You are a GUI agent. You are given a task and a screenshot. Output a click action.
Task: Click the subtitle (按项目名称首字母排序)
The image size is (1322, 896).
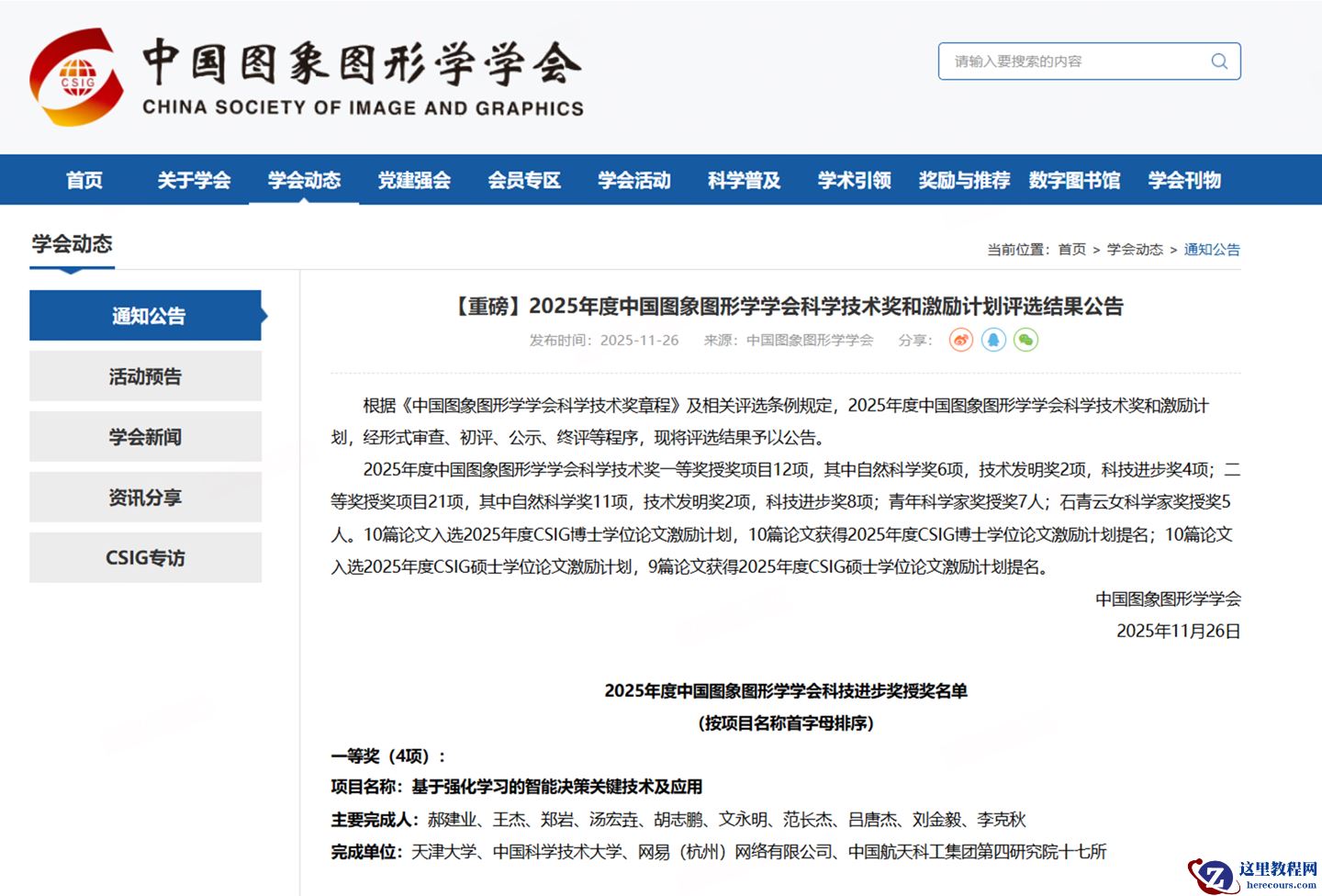pyautogui.click(x=786, y=723)
